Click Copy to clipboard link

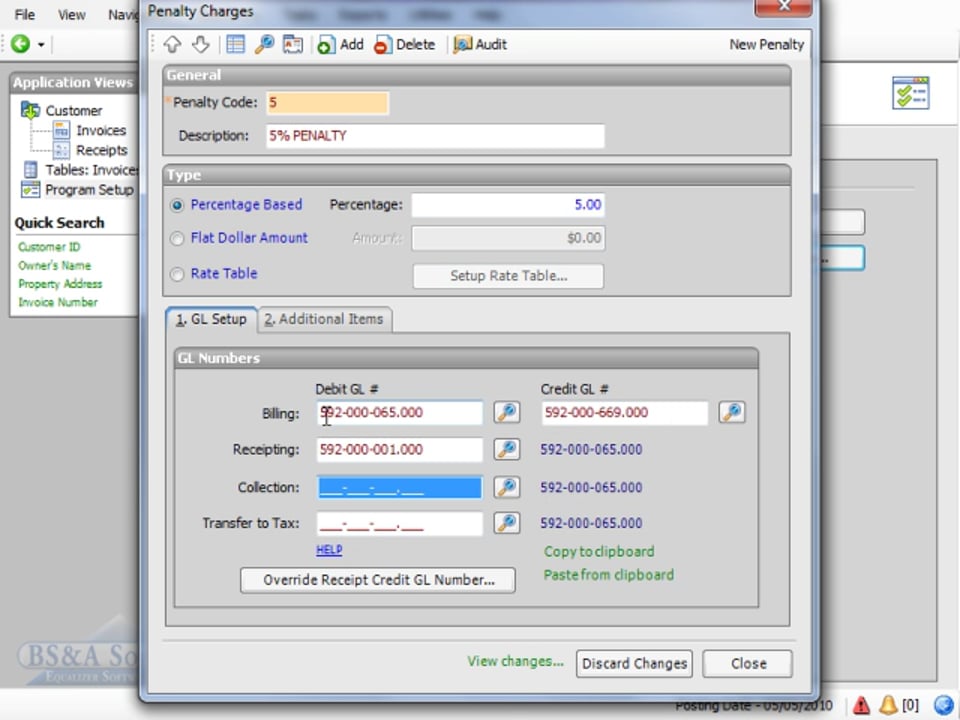click(x=599, y=552)
